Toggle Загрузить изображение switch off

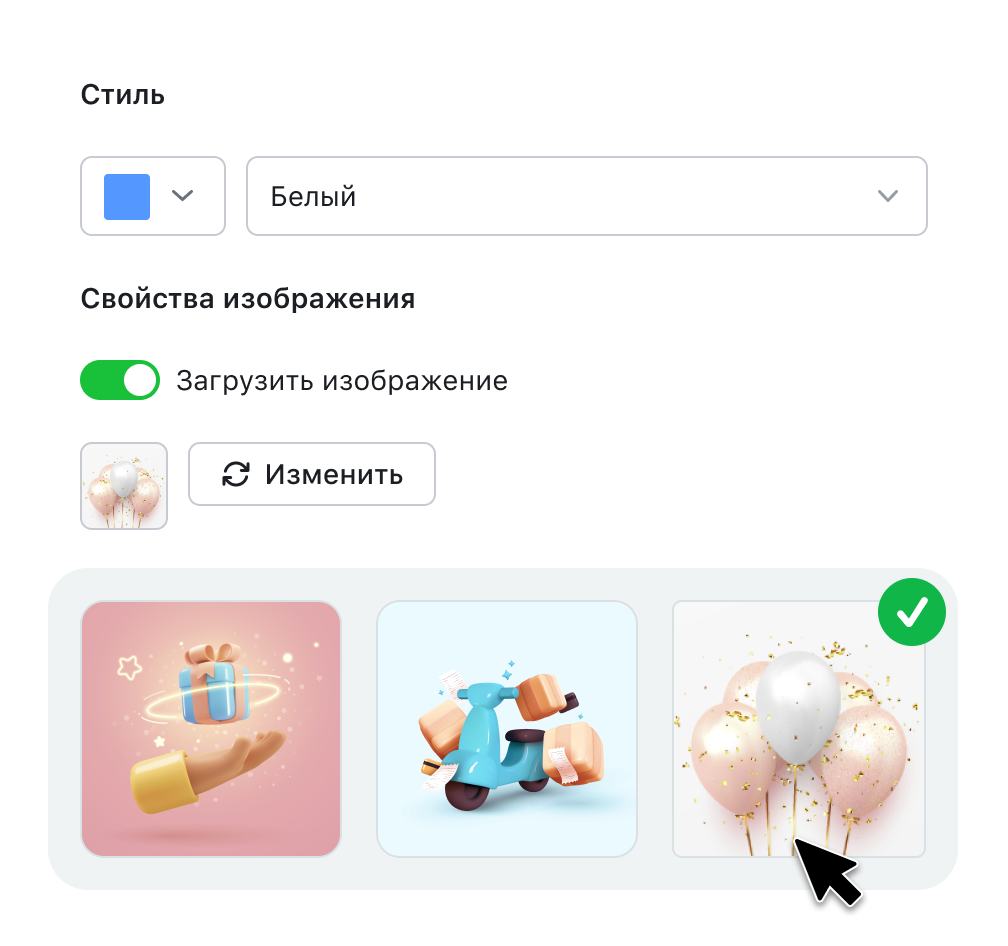click(x=120, y=380)
